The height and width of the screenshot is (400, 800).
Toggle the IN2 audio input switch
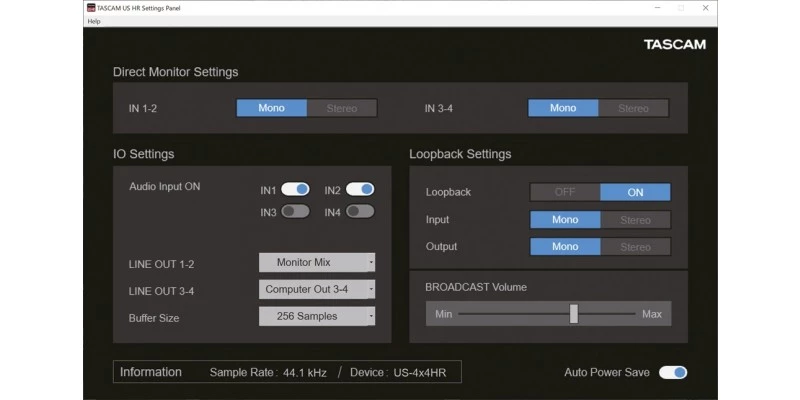pos(360,189)
